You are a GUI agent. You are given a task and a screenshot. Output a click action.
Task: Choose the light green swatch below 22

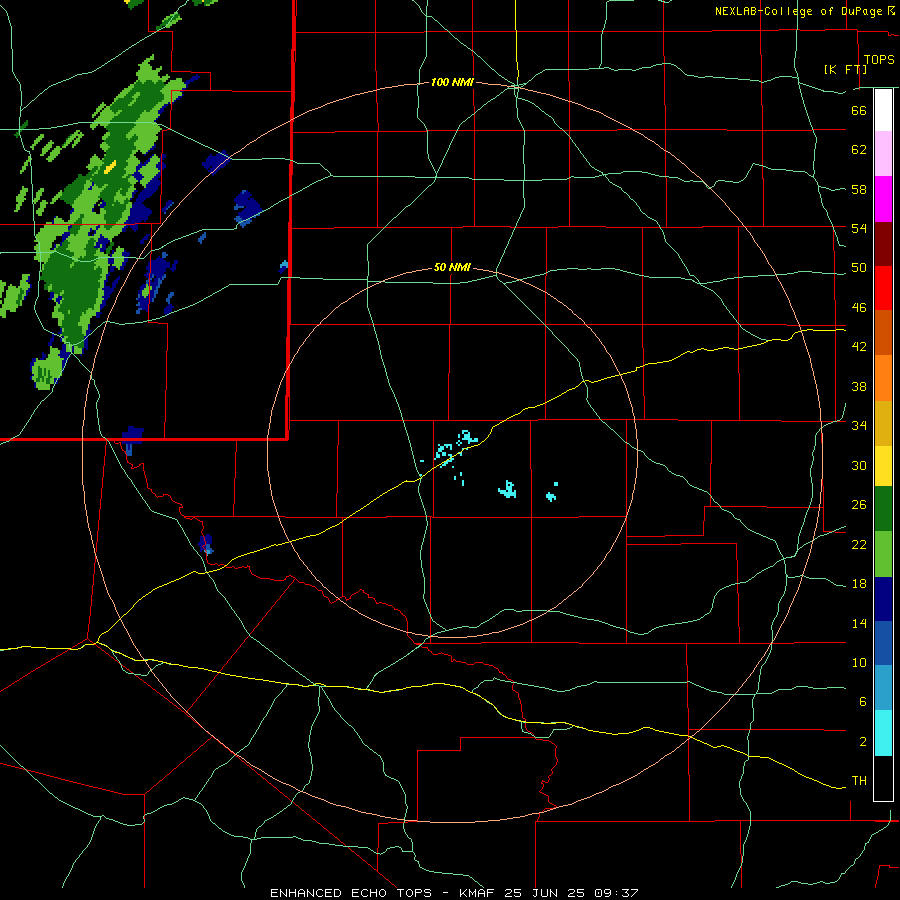(883, 554)
